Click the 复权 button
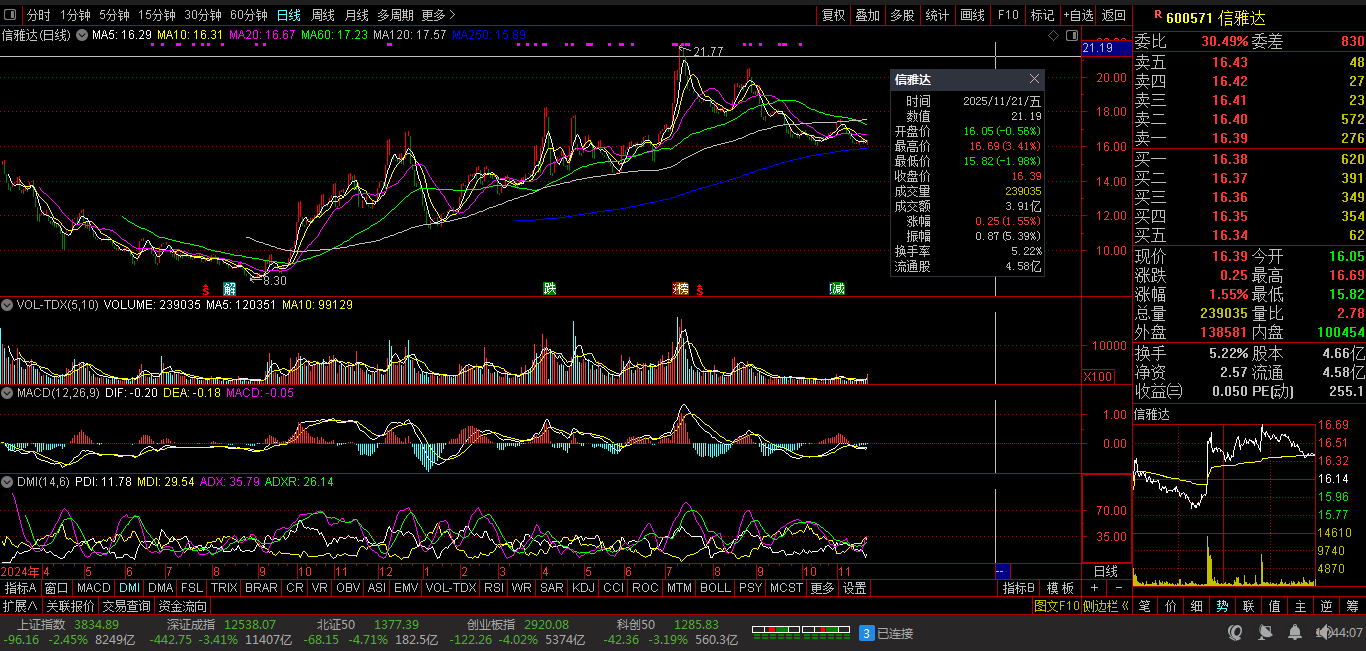The image size is (1366, 651). point(834,15)
